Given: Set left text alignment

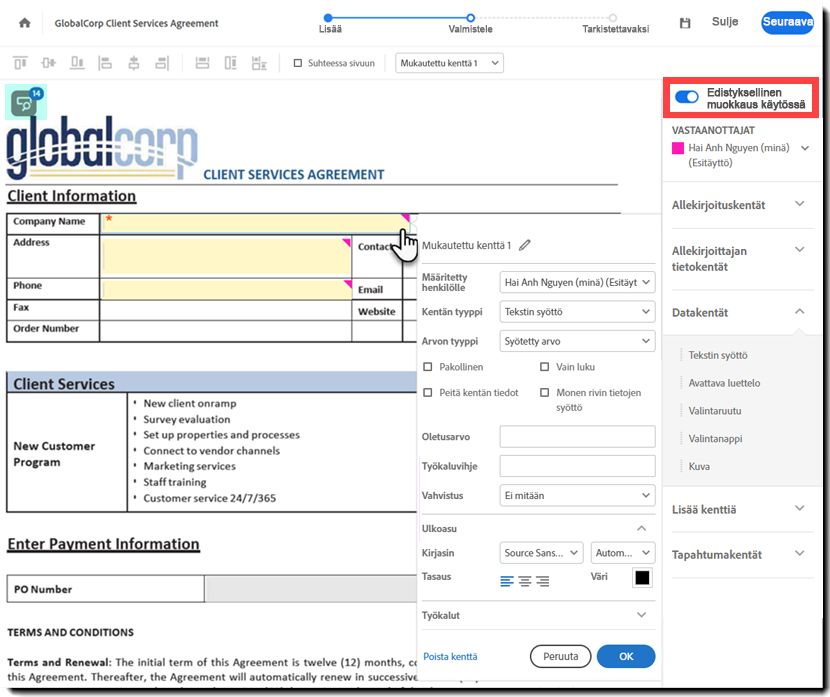Looking at the screenshot, I should [x=507, y=581].
